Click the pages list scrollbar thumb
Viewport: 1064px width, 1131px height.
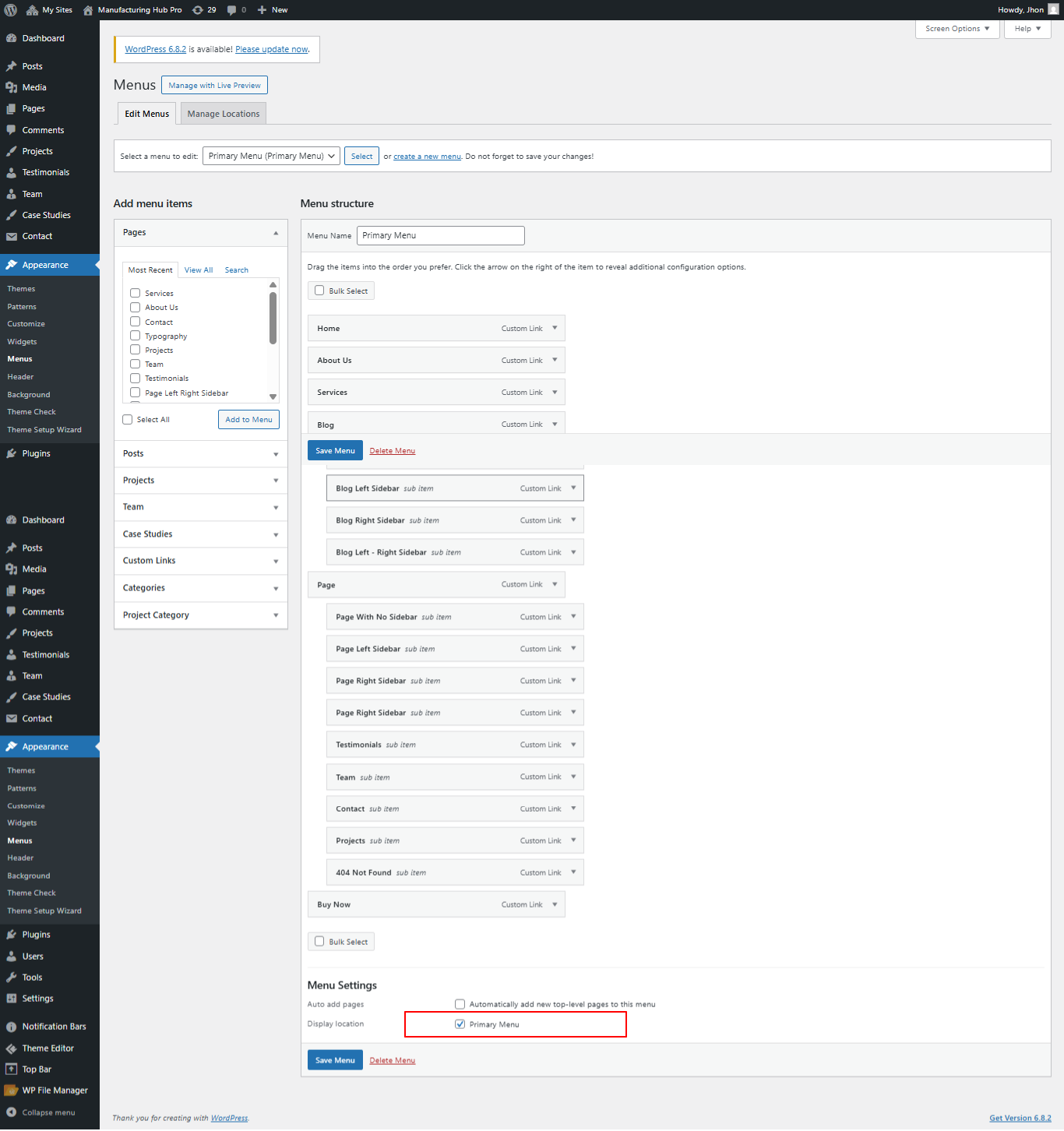[273, 318]
